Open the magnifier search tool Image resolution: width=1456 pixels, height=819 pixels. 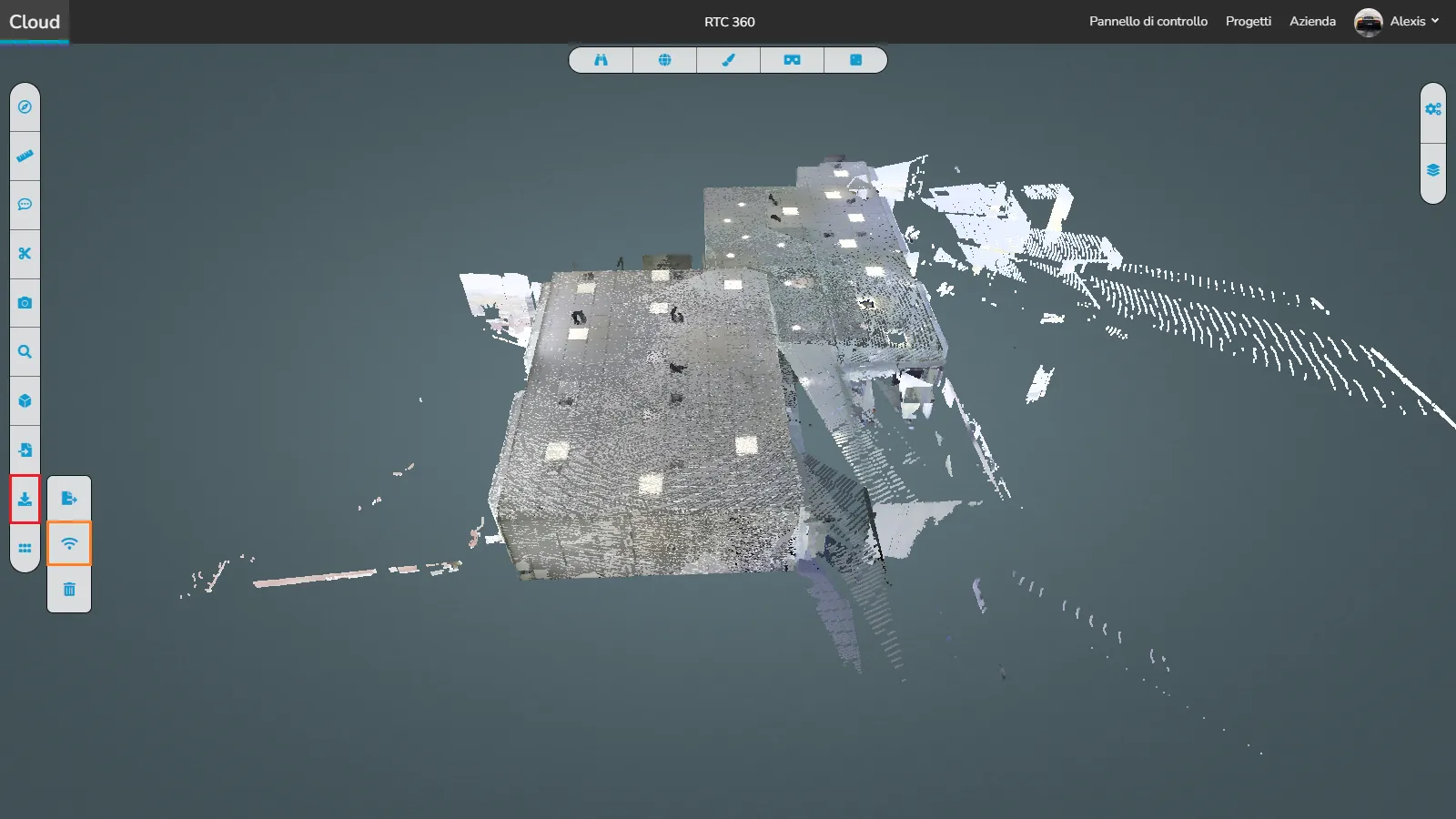25,352
